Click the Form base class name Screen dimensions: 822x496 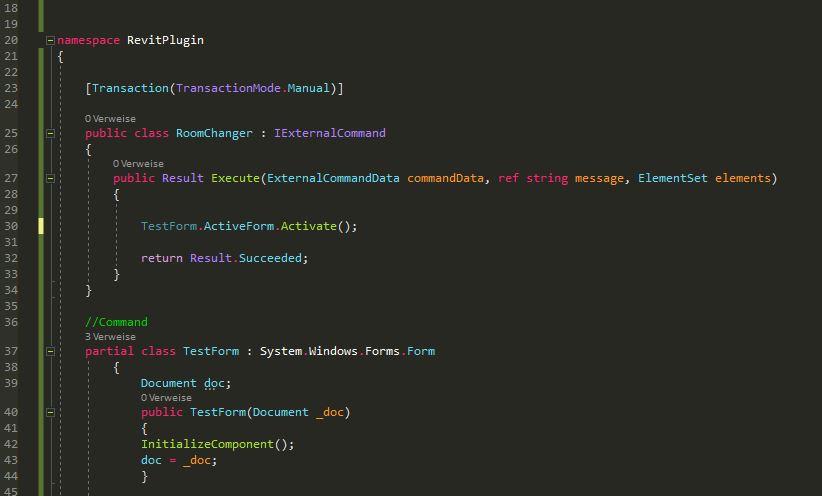(x=421, y=351)
